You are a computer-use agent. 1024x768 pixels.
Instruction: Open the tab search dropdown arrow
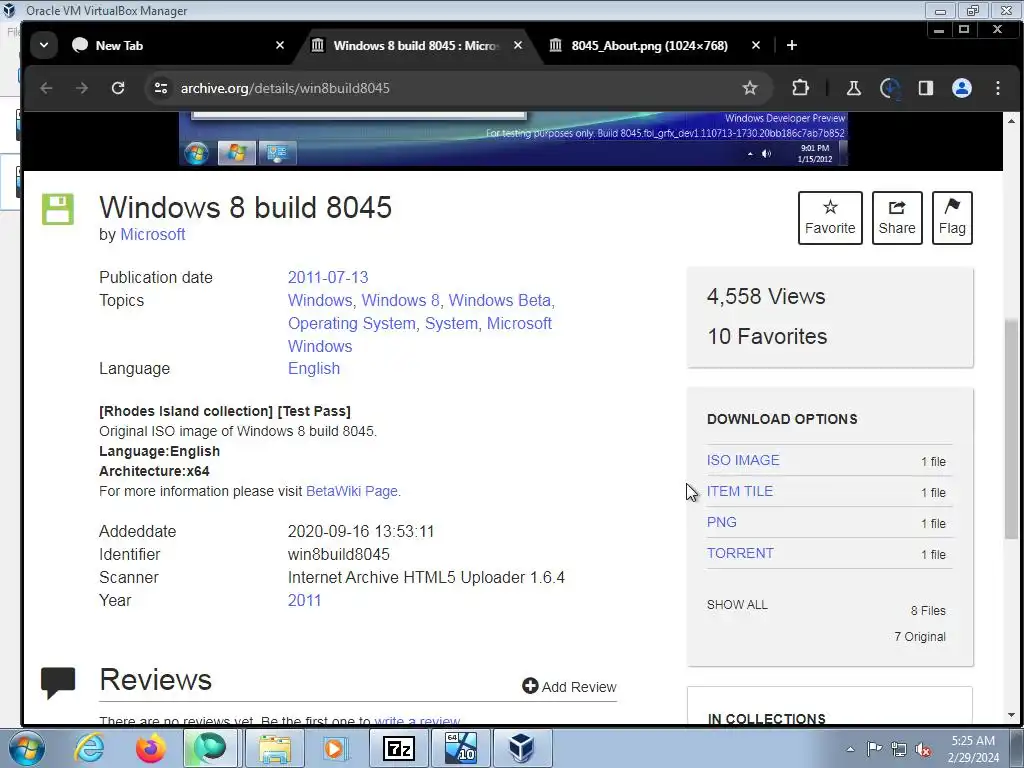44,45
